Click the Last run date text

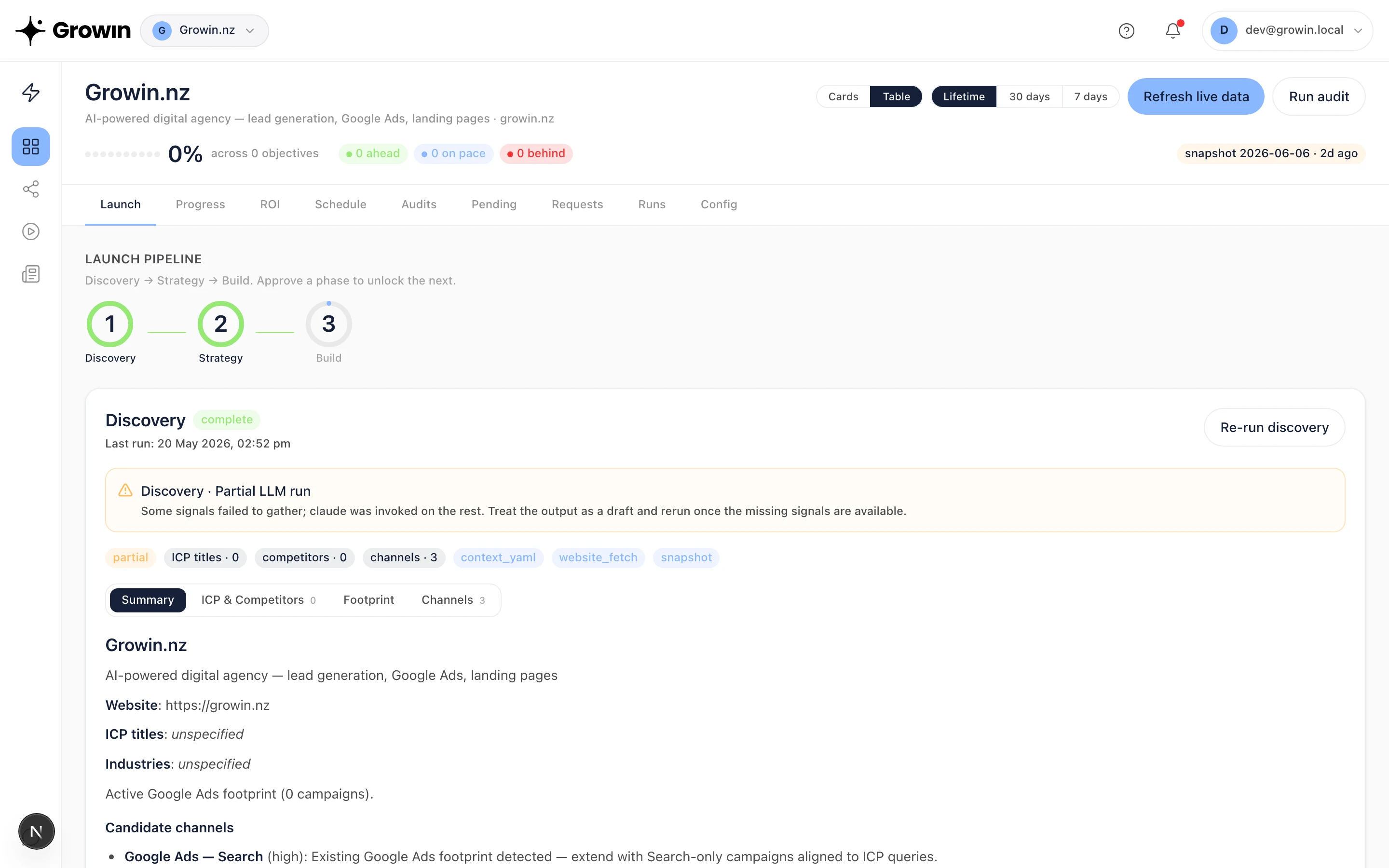197,444
